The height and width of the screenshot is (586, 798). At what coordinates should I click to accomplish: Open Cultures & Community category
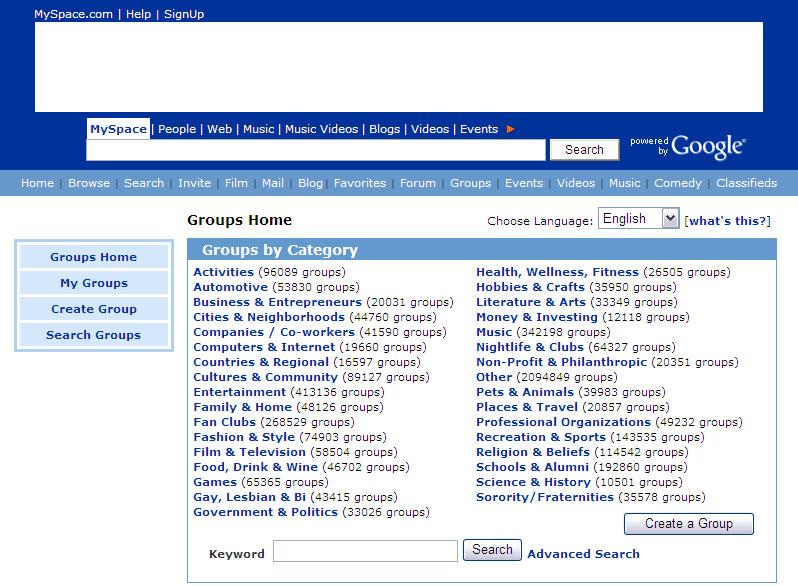[x=265, y=377]
